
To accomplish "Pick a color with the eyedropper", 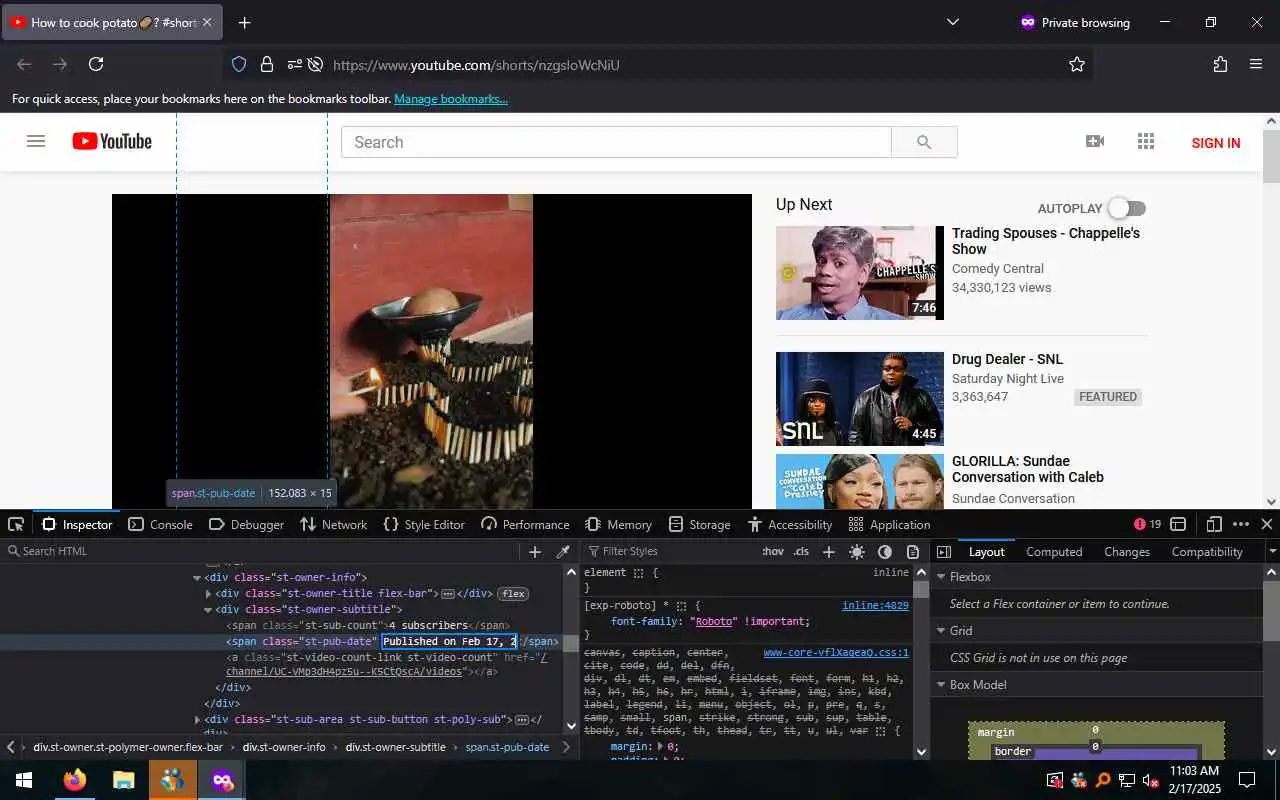I will [x=563, y=551].
